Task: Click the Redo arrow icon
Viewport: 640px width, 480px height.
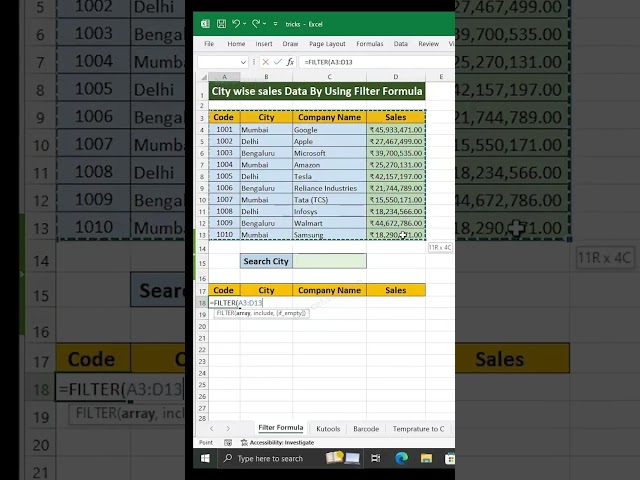Action: (256, 24)
